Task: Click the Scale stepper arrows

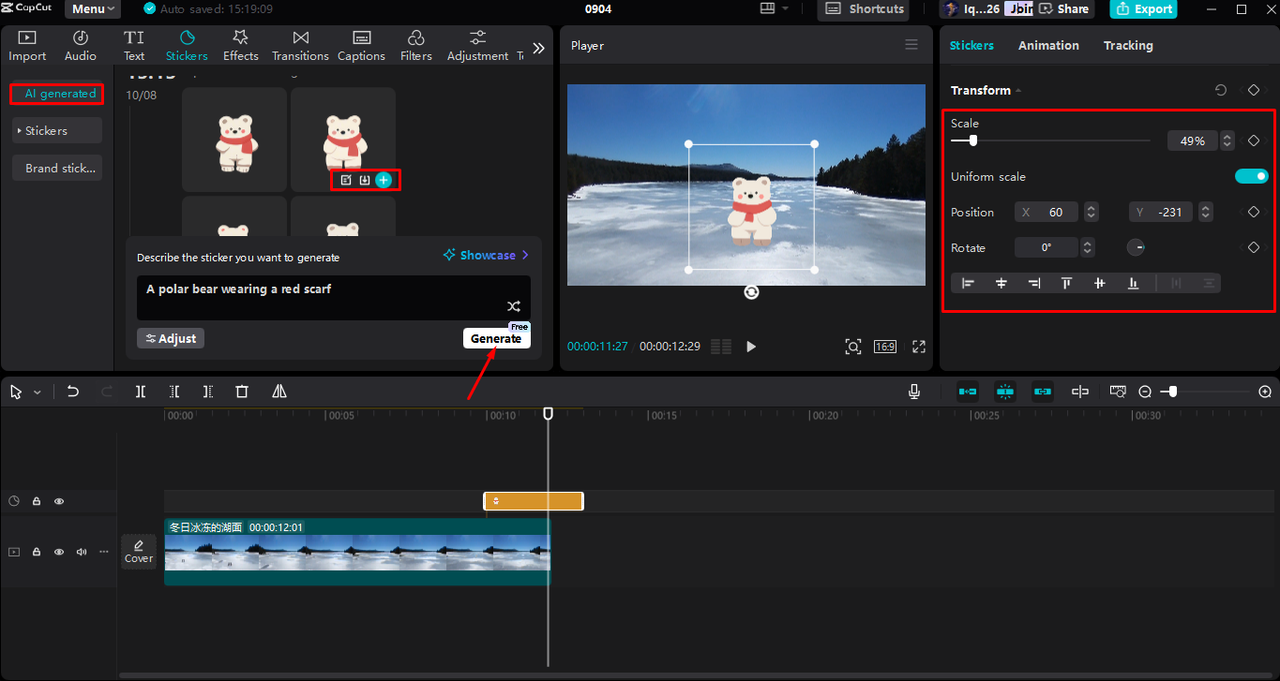Action: [x=1227, y=141]
